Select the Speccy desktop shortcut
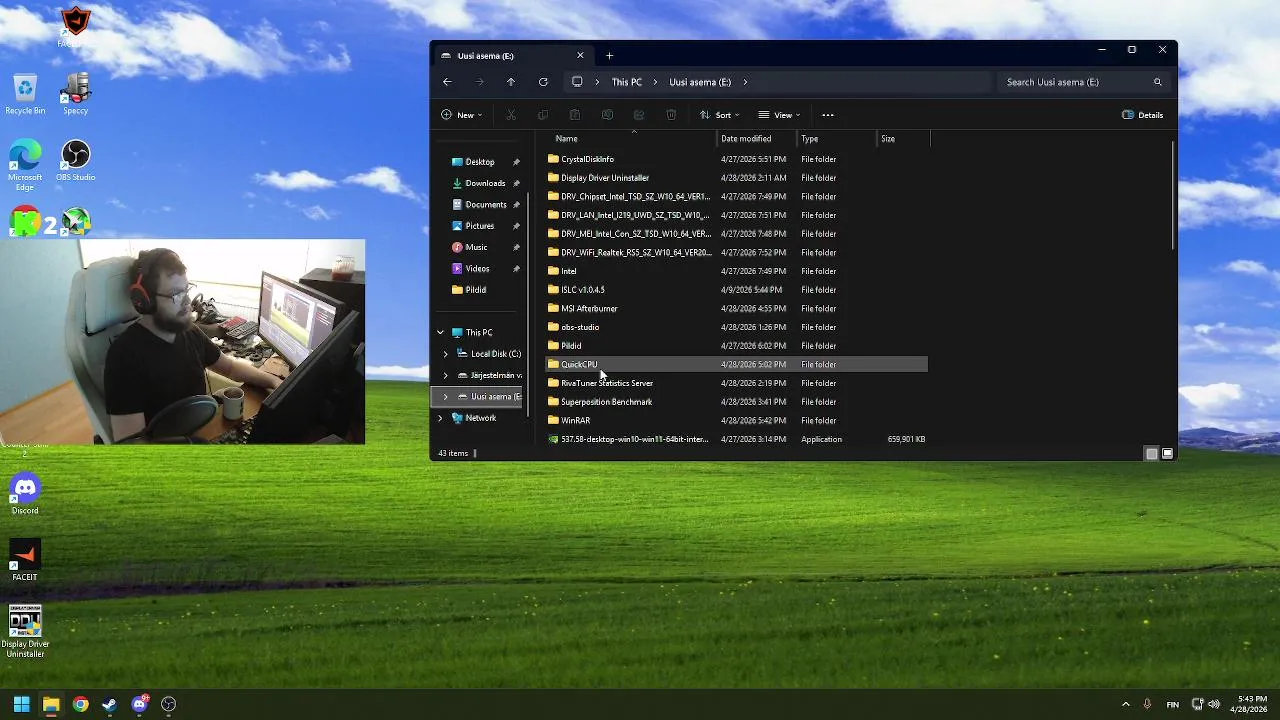The width and height of the screenshot is (1280, 720). [x=76, y=95]
